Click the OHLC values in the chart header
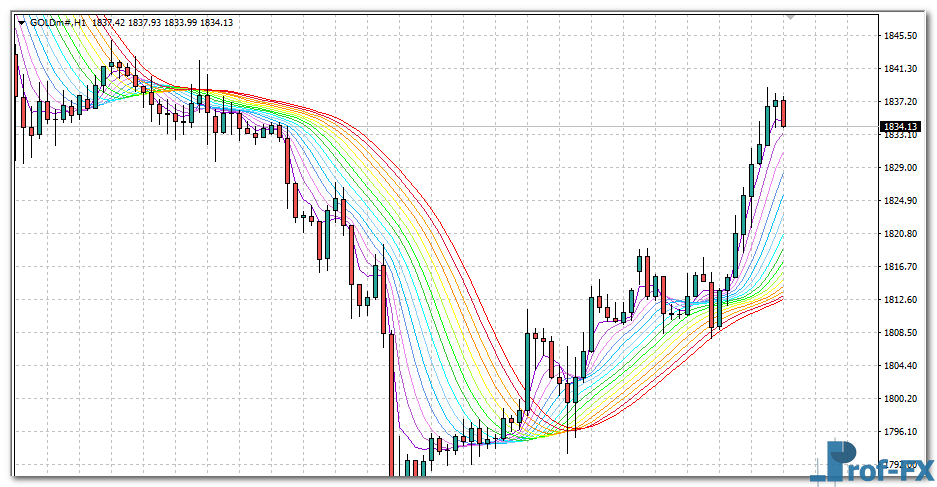Viewport: 937px width, 487px height. coord(164,22)
